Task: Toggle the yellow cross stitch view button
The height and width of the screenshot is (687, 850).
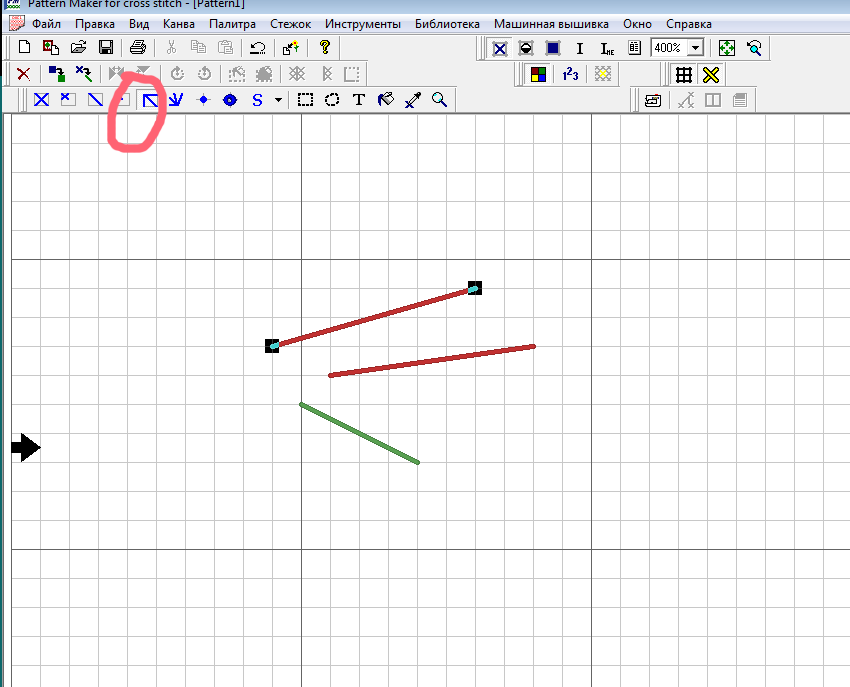Action: (x=710, y=74)
